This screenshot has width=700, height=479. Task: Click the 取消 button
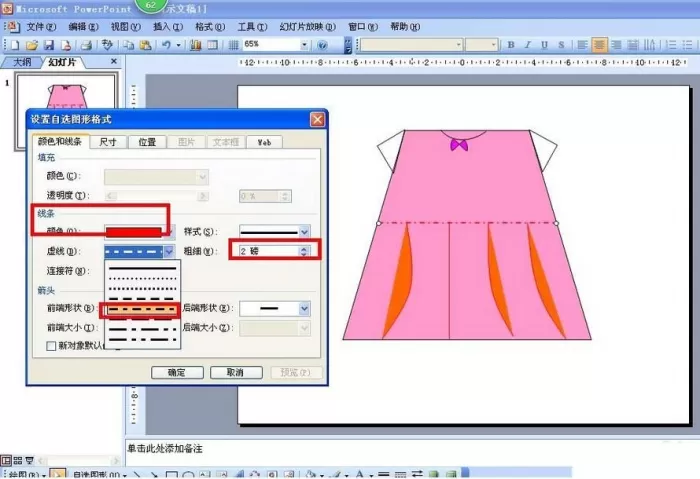[236, 372]
